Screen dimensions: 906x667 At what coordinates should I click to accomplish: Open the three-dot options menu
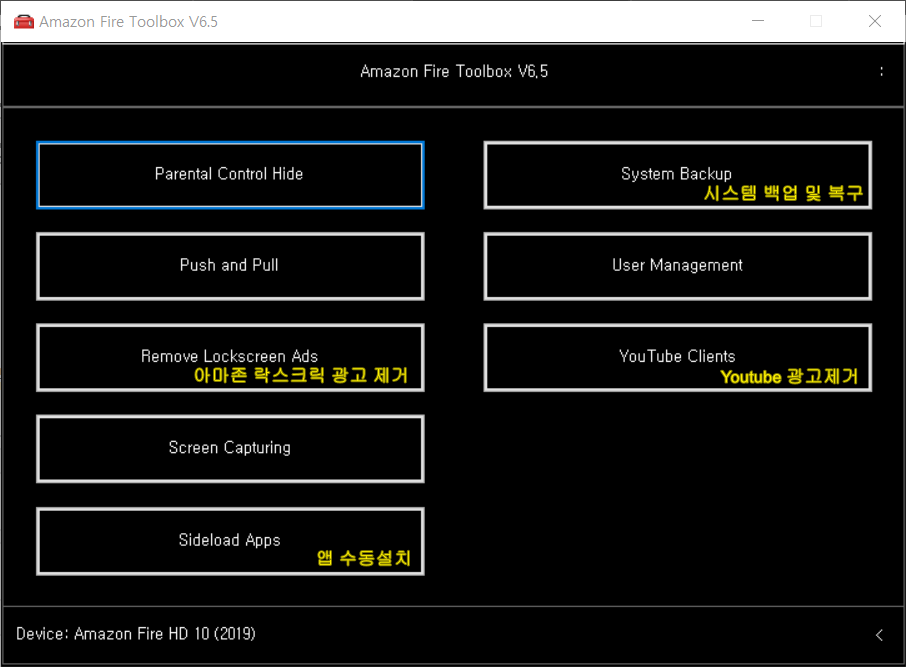881,71
